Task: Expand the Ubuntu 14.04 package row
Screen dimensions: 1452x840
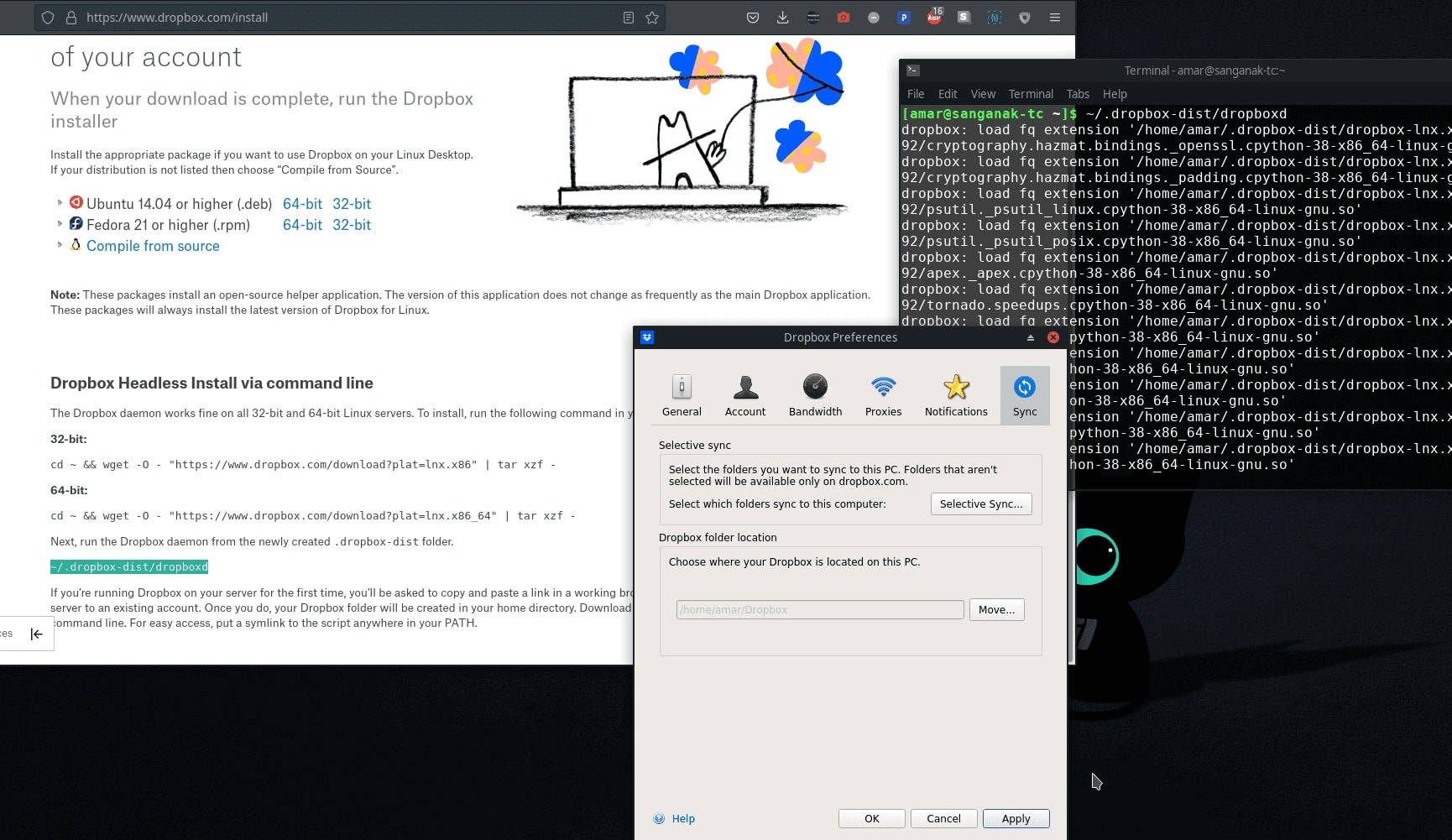Action: click(60, 203)
